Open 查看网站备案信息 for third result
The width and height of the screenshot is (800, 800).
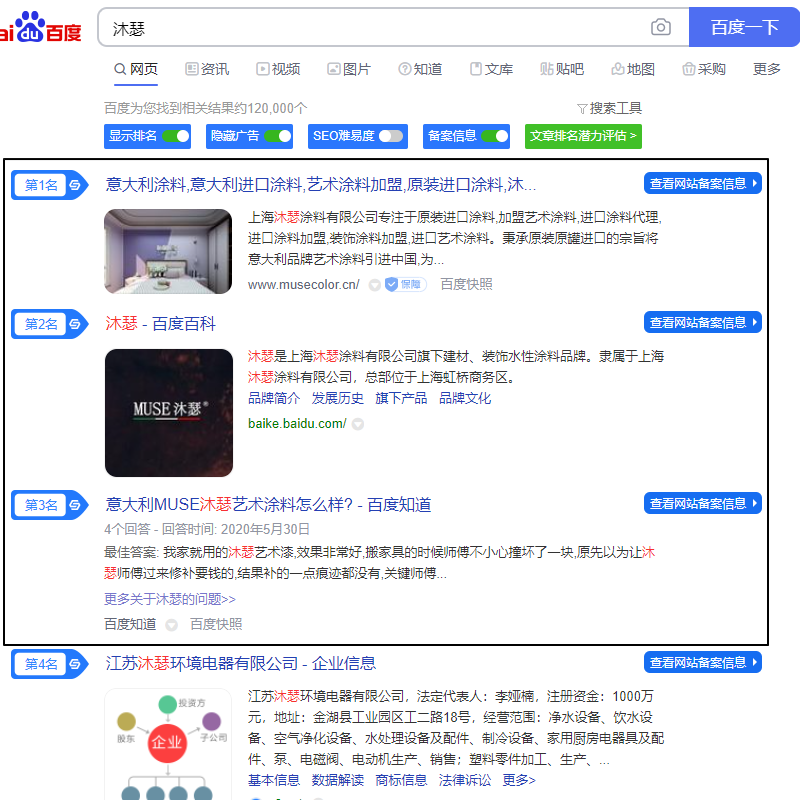703,503
